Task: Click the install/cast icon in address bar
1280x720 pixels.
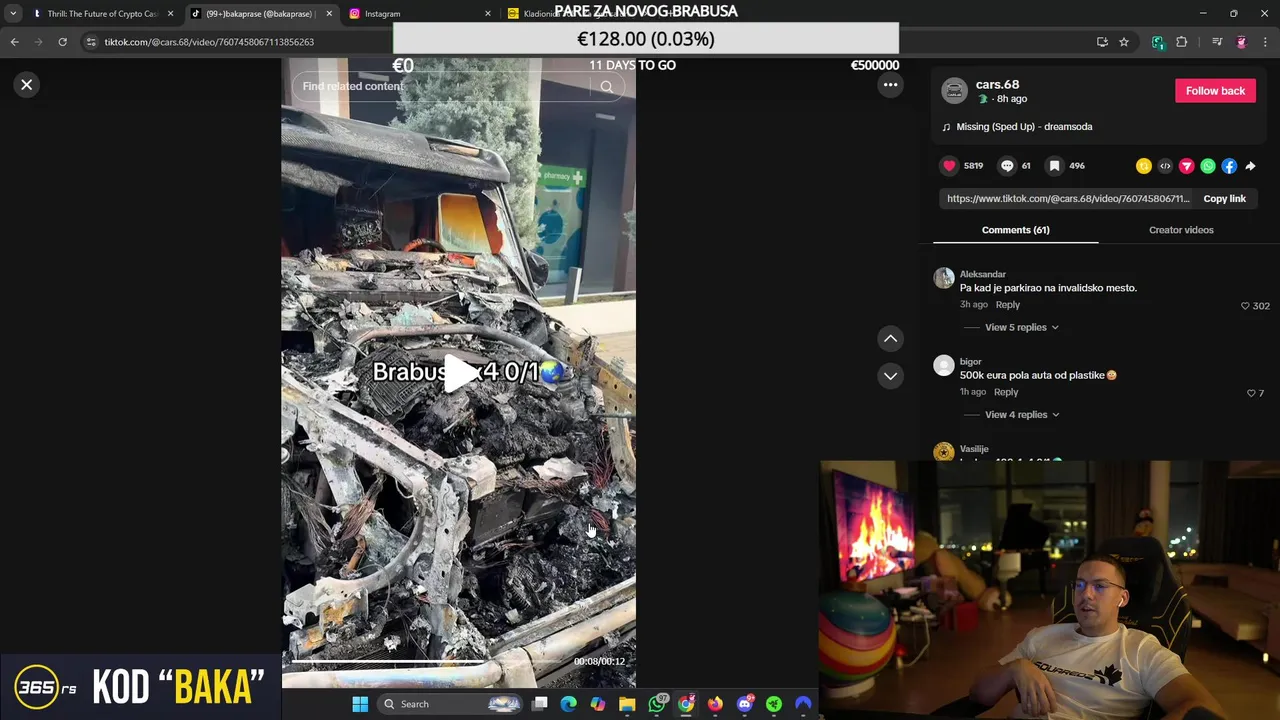Action: pyautogui.click(x=1102, y=42)
